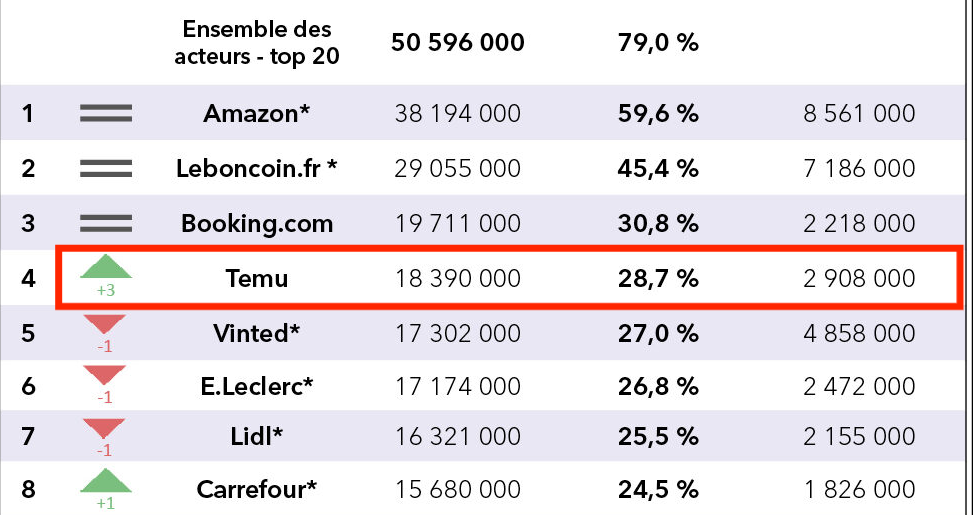Click the Leboncoin.fr site name
The width and height of the screenshot is (973, 515).
pyautogui.click(x=257, y=169)
